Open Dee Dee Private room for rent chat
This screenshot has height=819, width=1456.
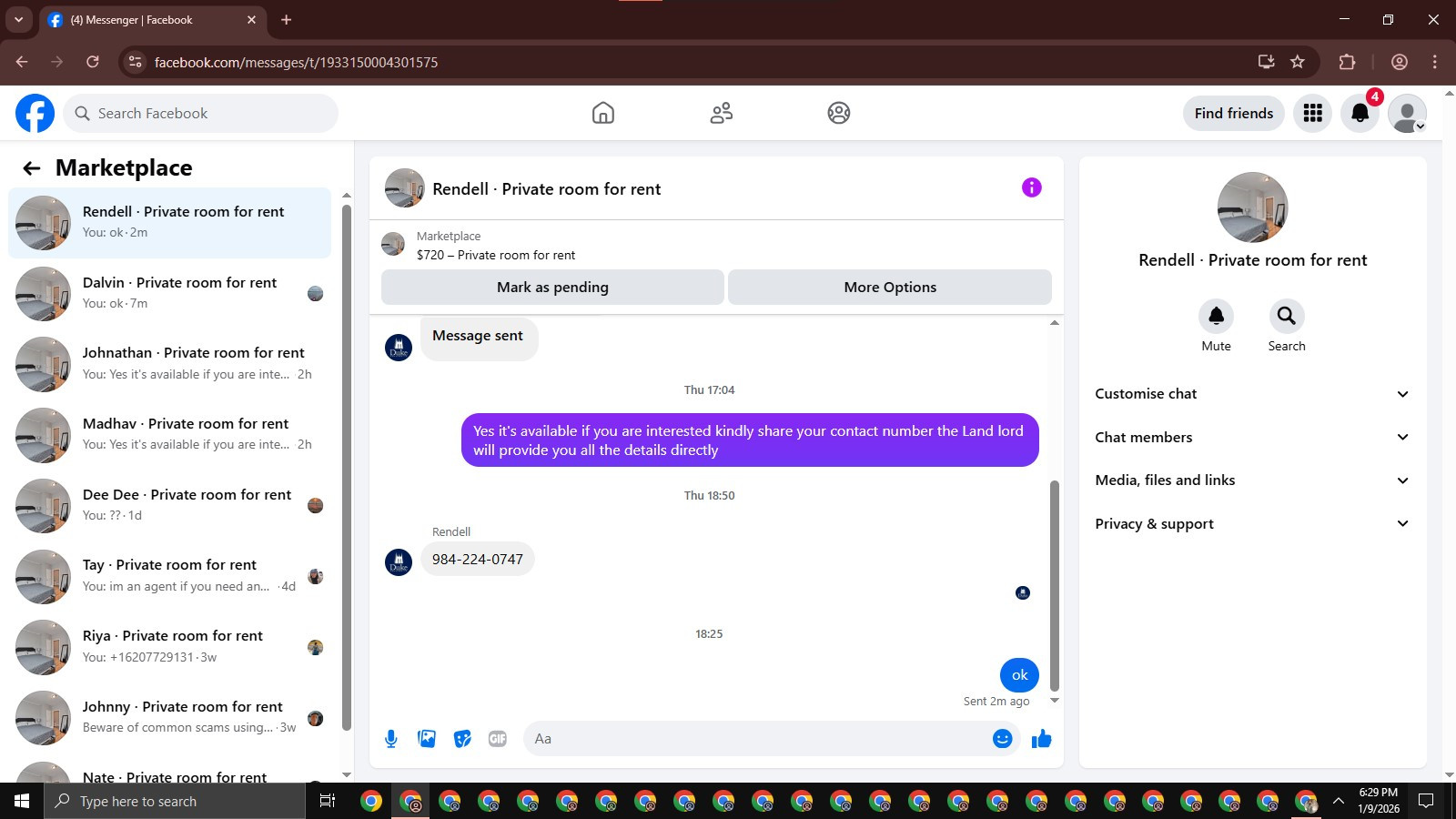(170, 505)
